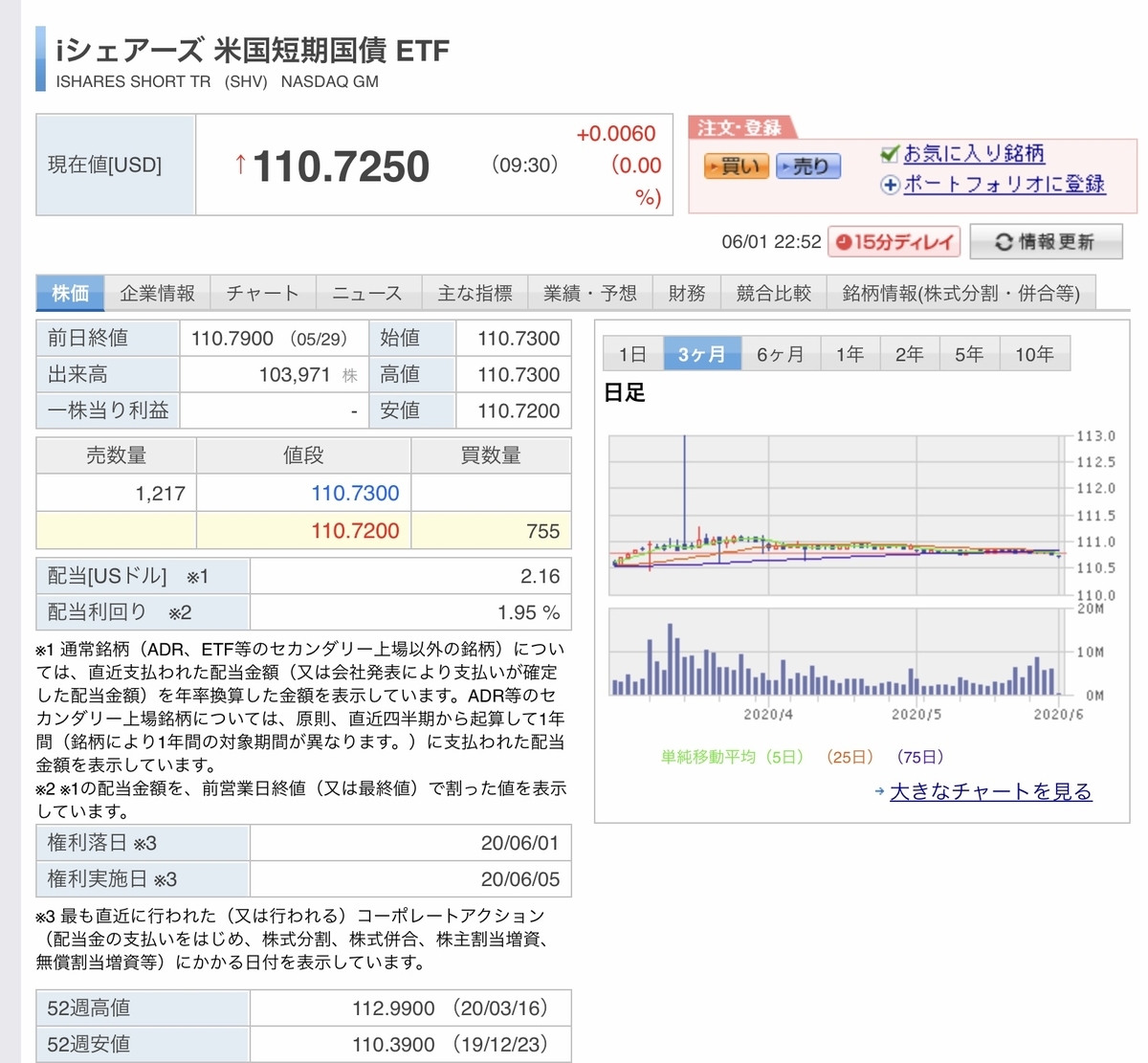Click the bid price 110.7200
This screenshot has height=1063, width=1148.
(x=355, y=530)
